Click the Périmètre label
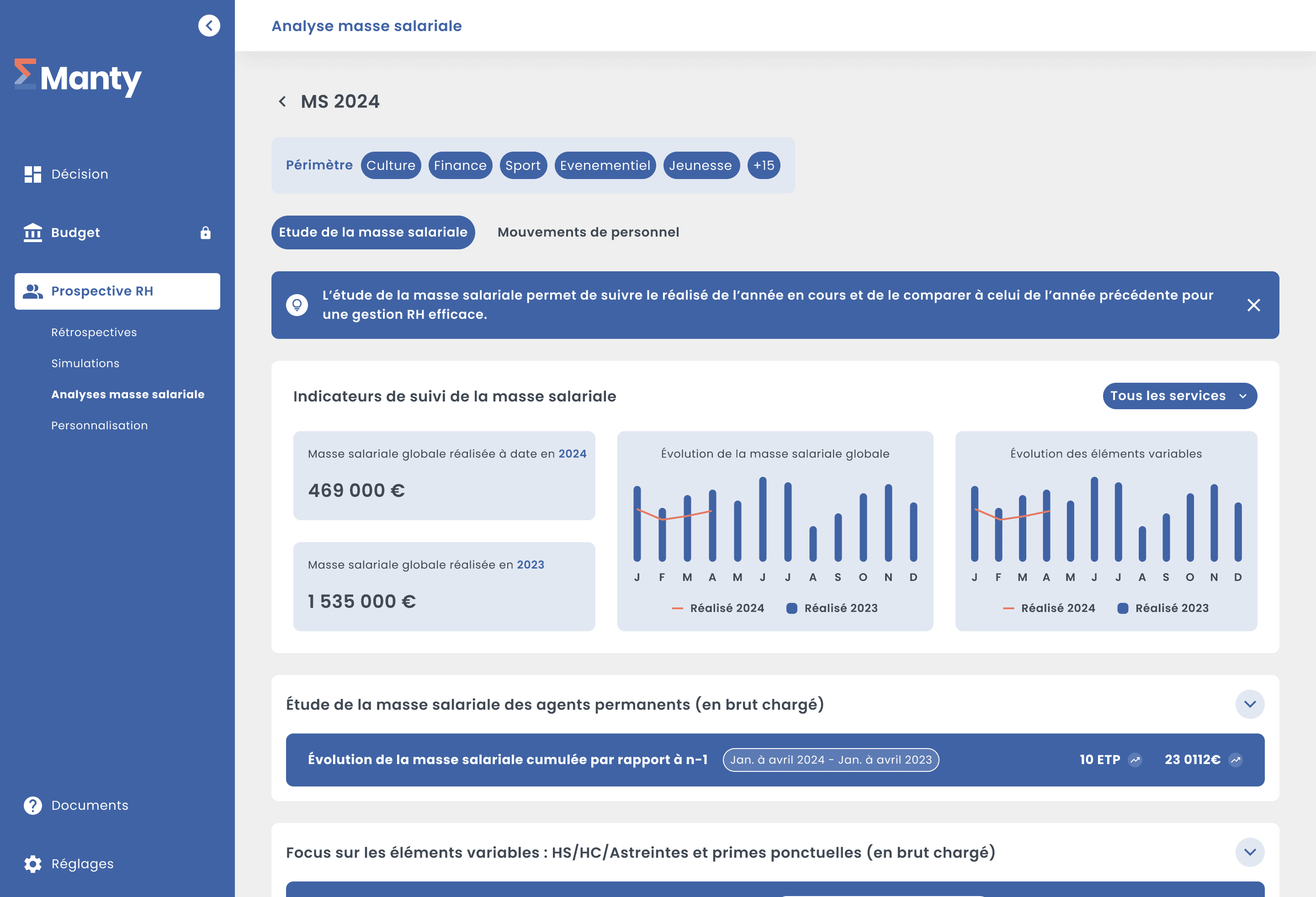This screenshot has height=897, width=1316. pyautogui.click(x=319, y=165)
